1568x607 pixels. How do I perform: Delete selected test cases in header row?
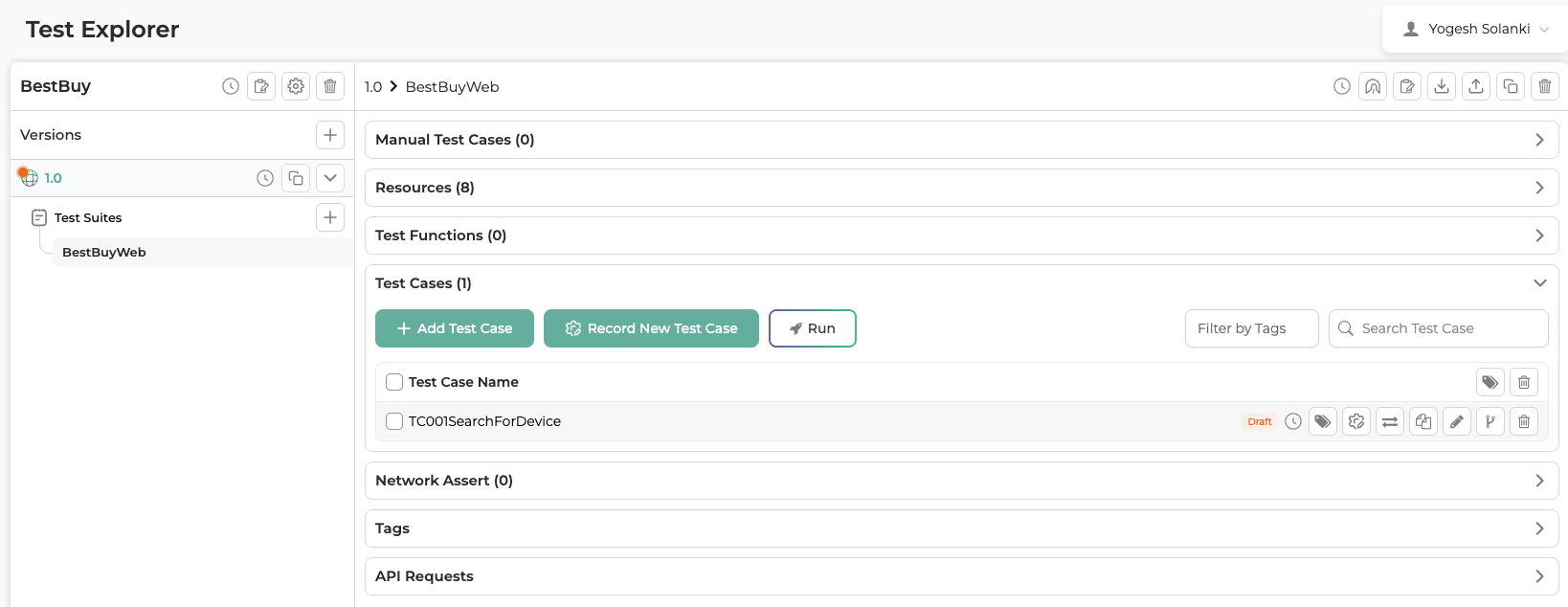[x=1524, y=382]
